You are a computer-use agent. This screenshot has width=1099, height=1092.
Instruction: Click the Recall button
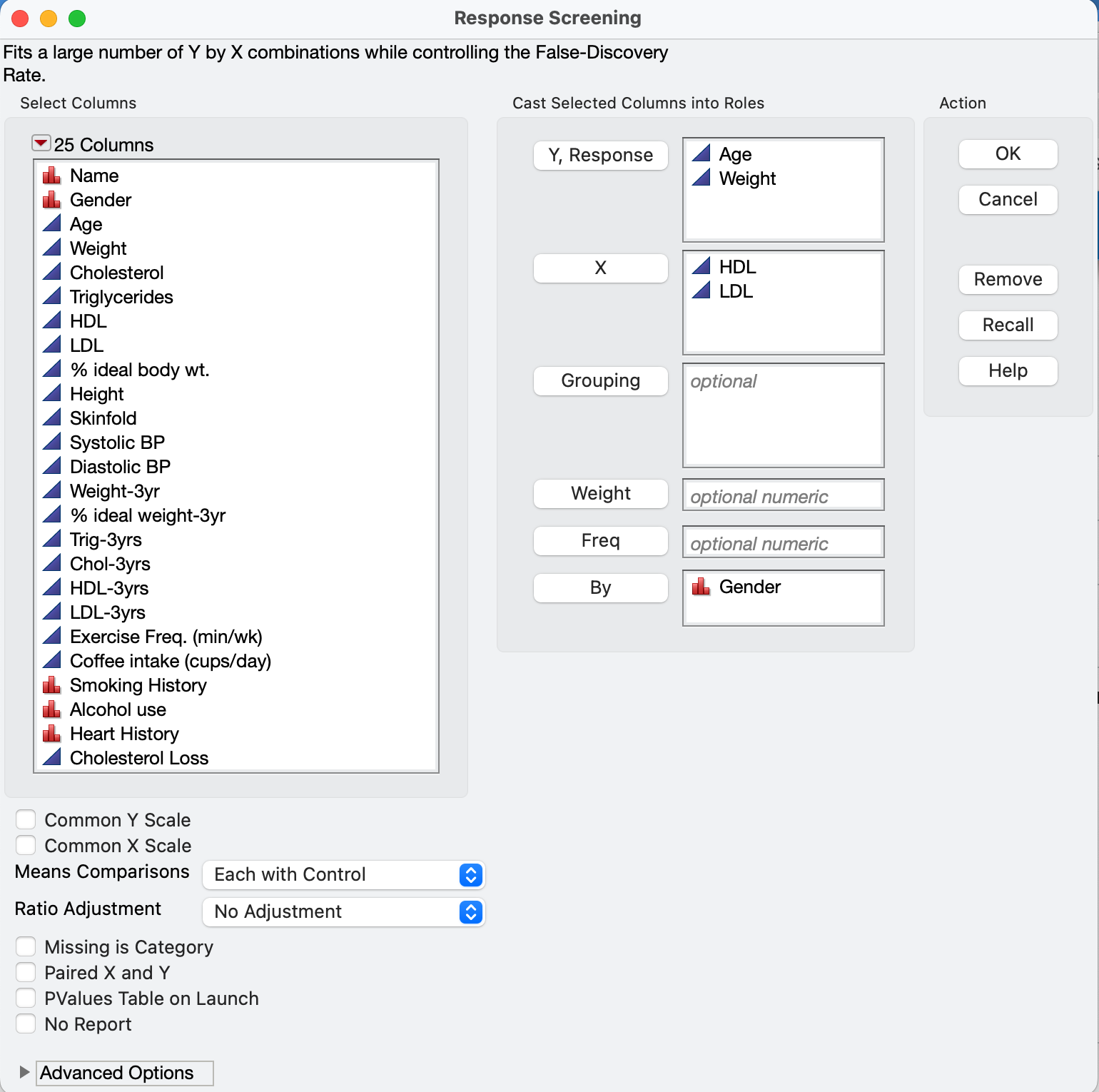point(1008,325)
